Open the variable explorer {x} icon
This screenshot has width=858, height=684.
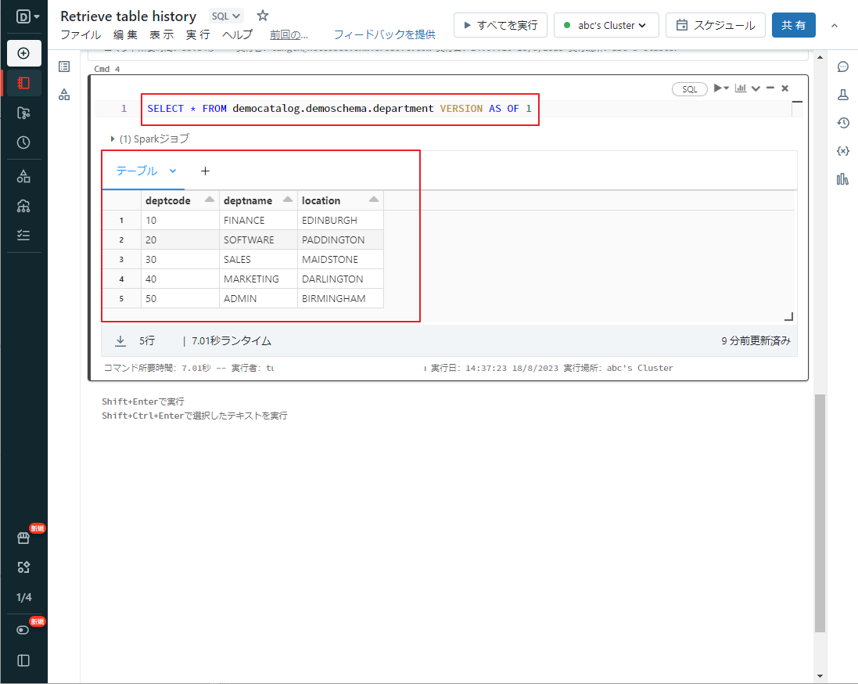[842, 151]
